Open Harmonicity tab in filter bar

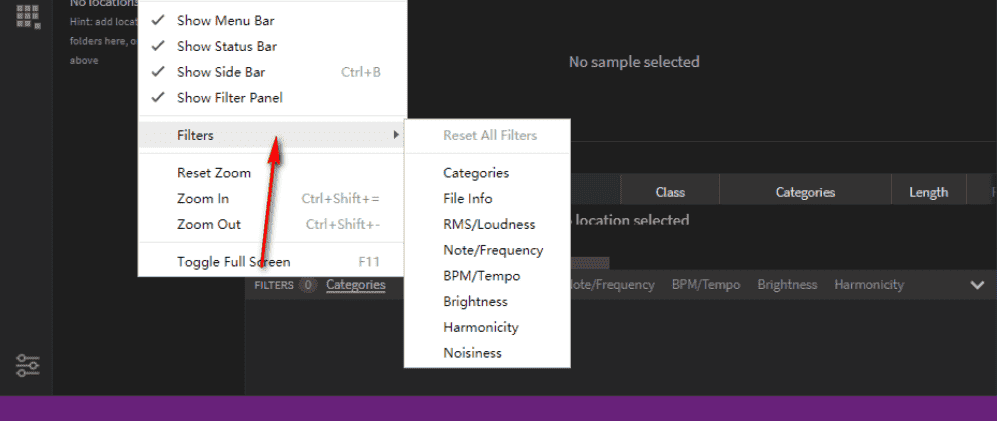coord(869,285)
